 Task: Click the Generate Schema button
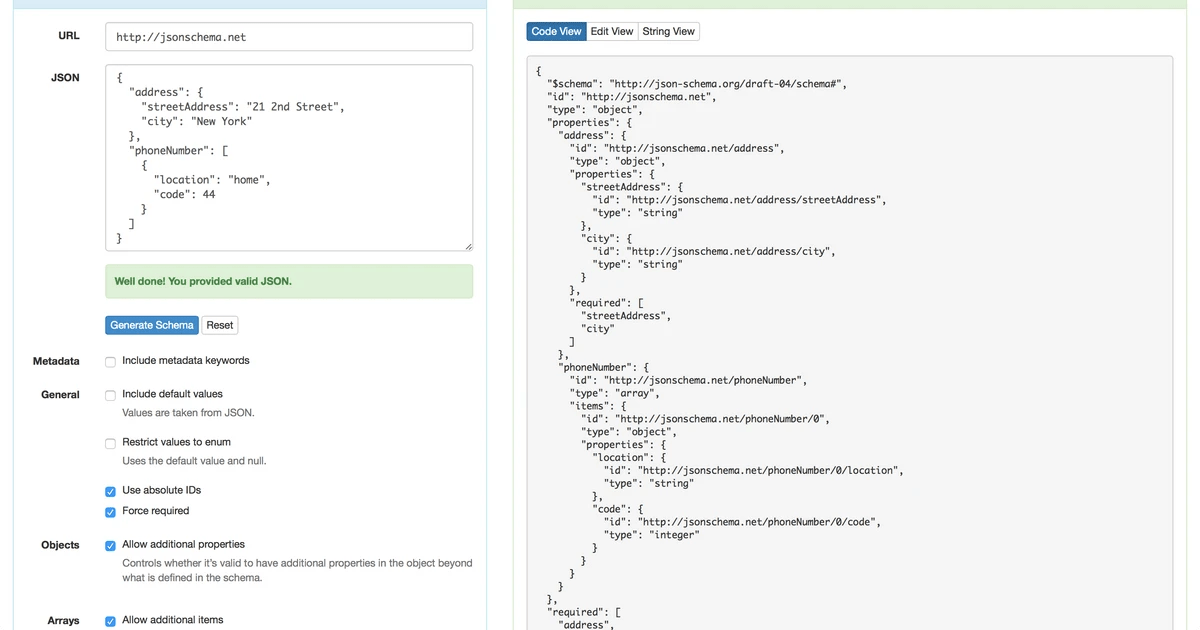coord(151,325)
